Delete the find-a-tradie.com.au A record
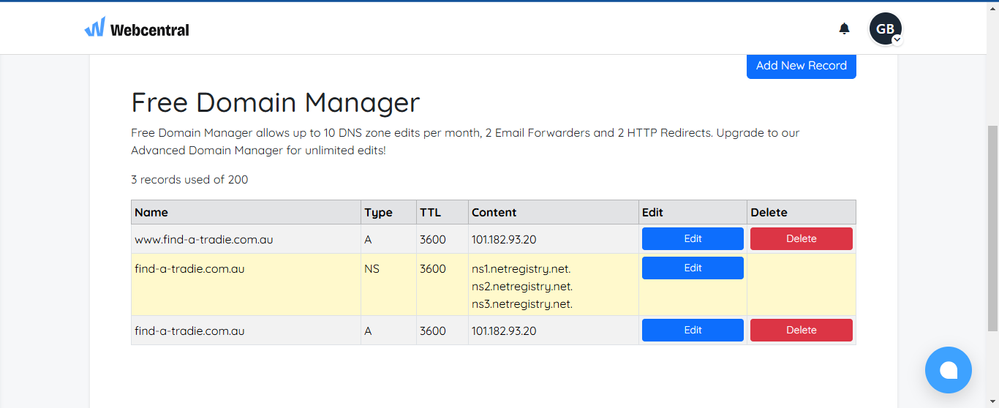This screenshot has width=999, height=408. pos(801,330)
